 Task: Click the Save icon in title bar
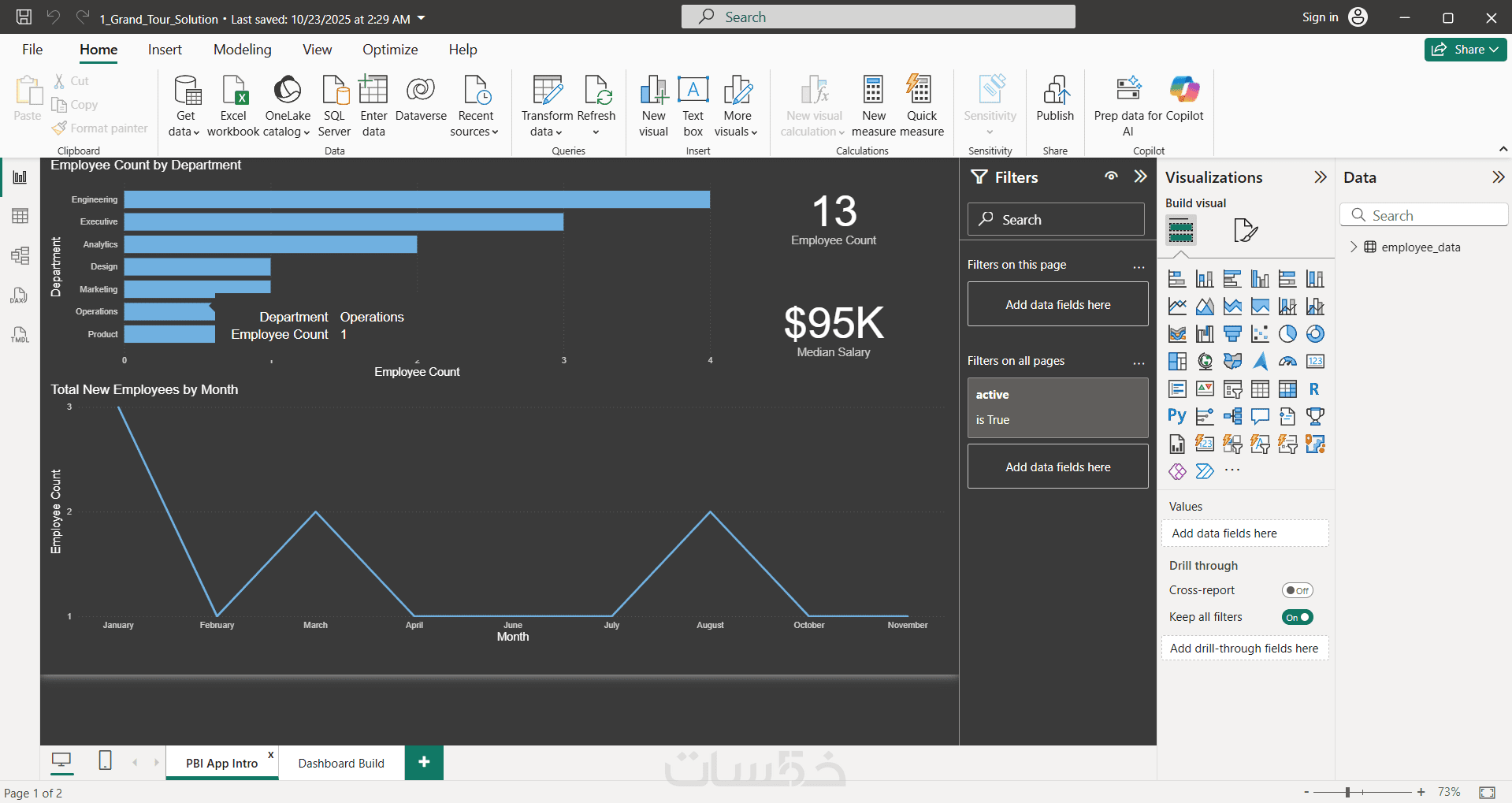pos(24,17)
